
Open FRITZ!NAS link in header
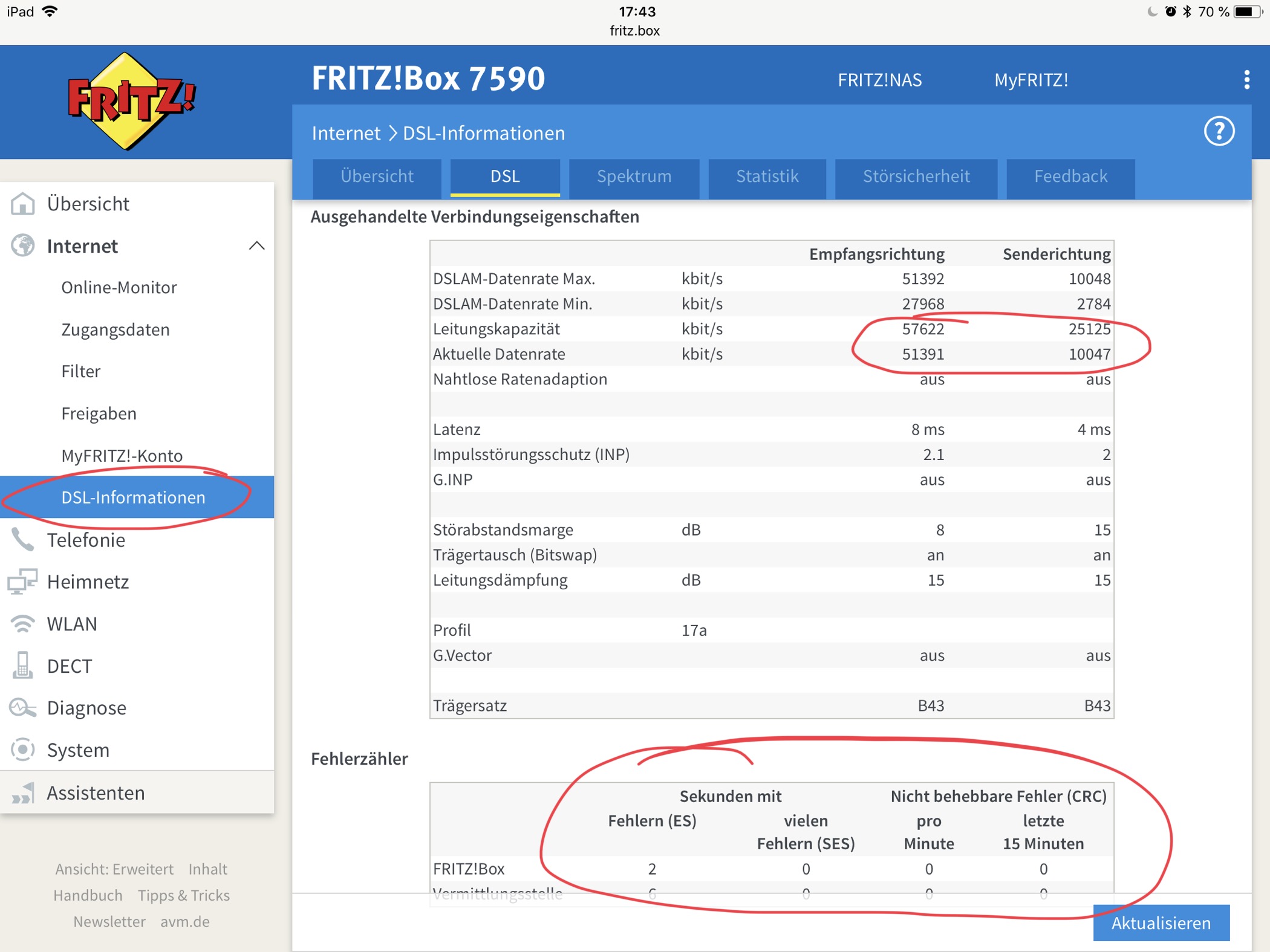tap(879, 80)
